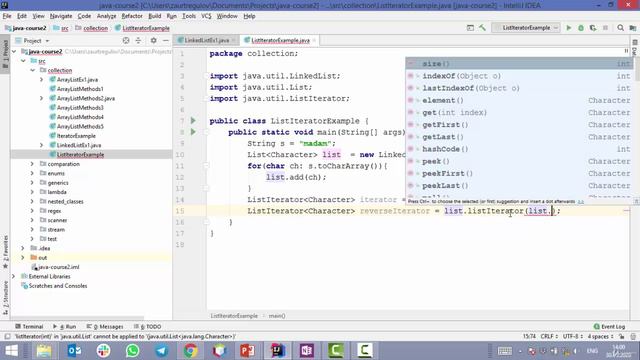Locate opened file in Project panel

(x=126, y=40)
